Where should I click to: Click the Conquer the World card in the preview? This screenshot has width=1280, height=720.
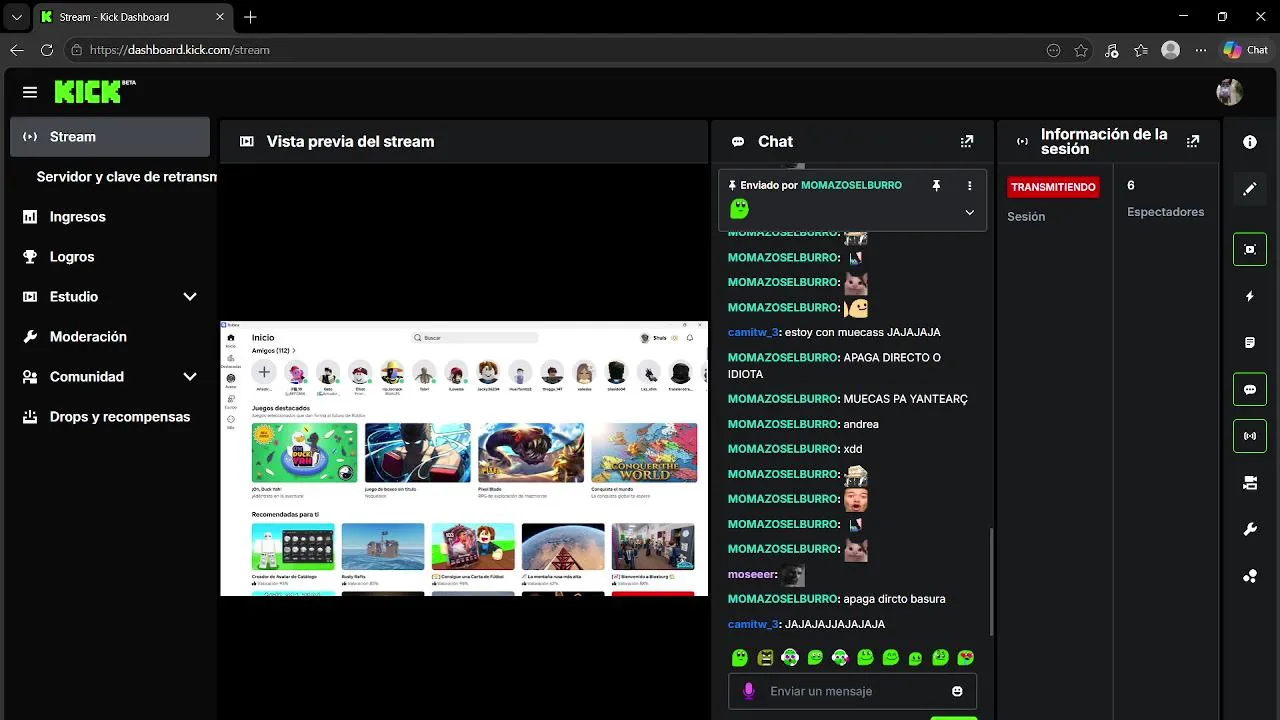point(644,452)
